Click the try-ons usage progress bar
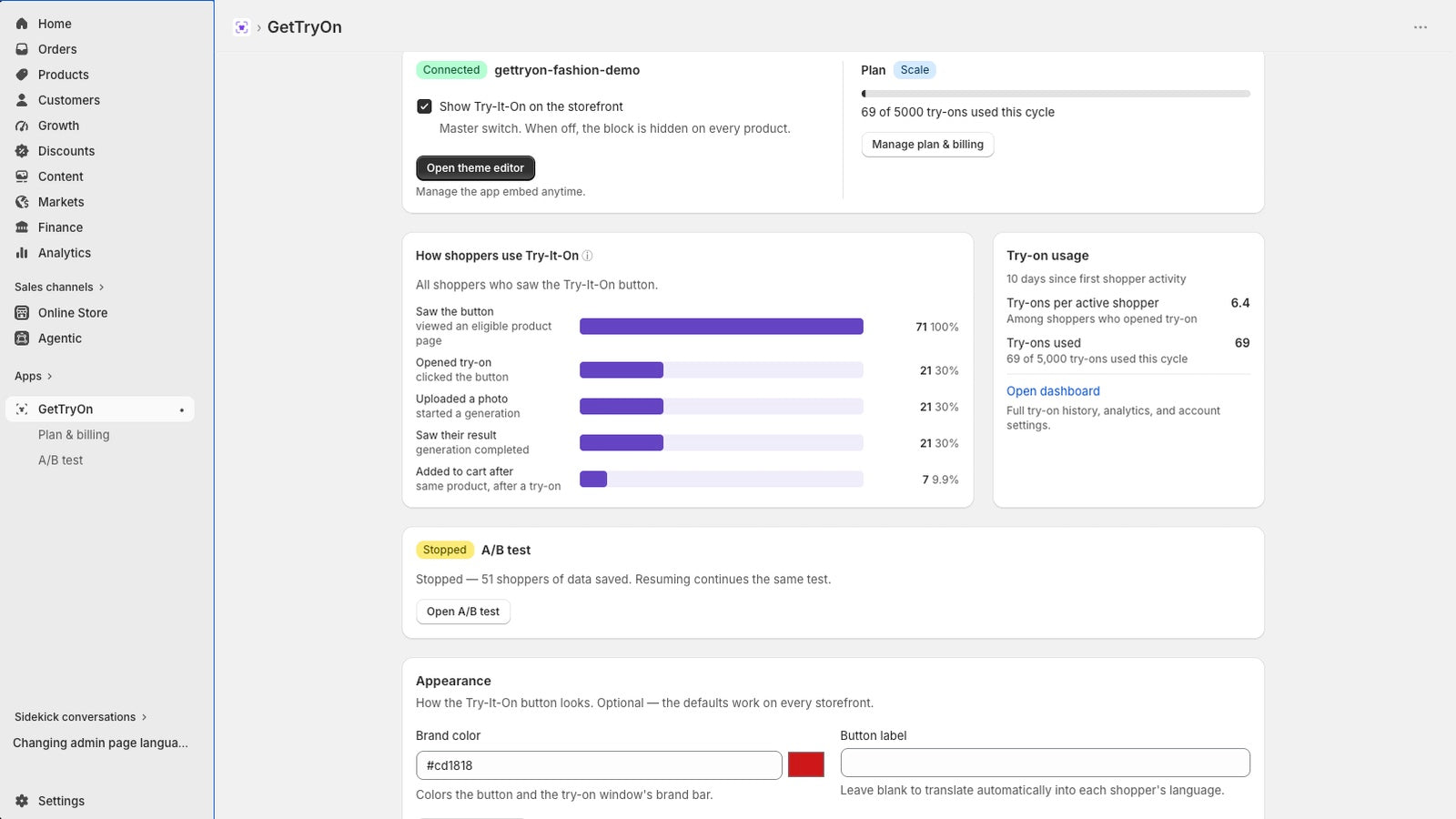1456x819 pixels. 1056,94
